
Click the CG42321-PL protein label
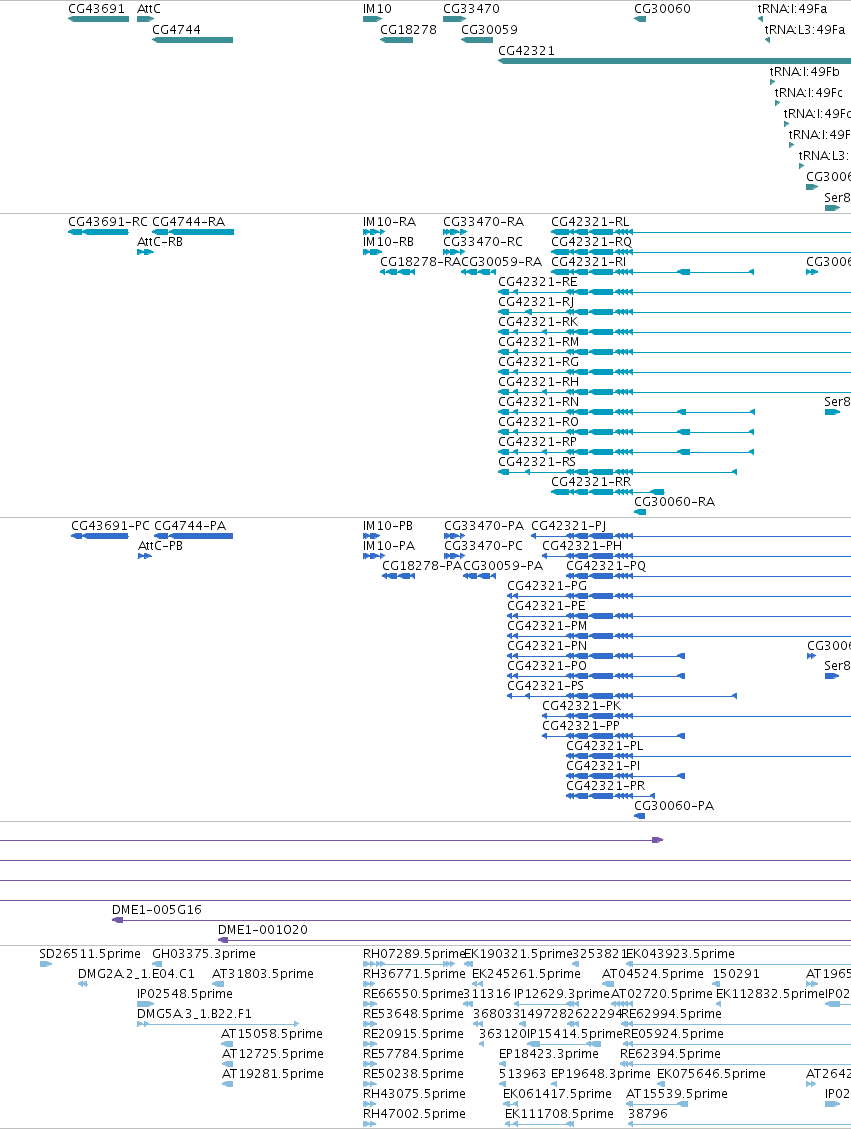605,747
